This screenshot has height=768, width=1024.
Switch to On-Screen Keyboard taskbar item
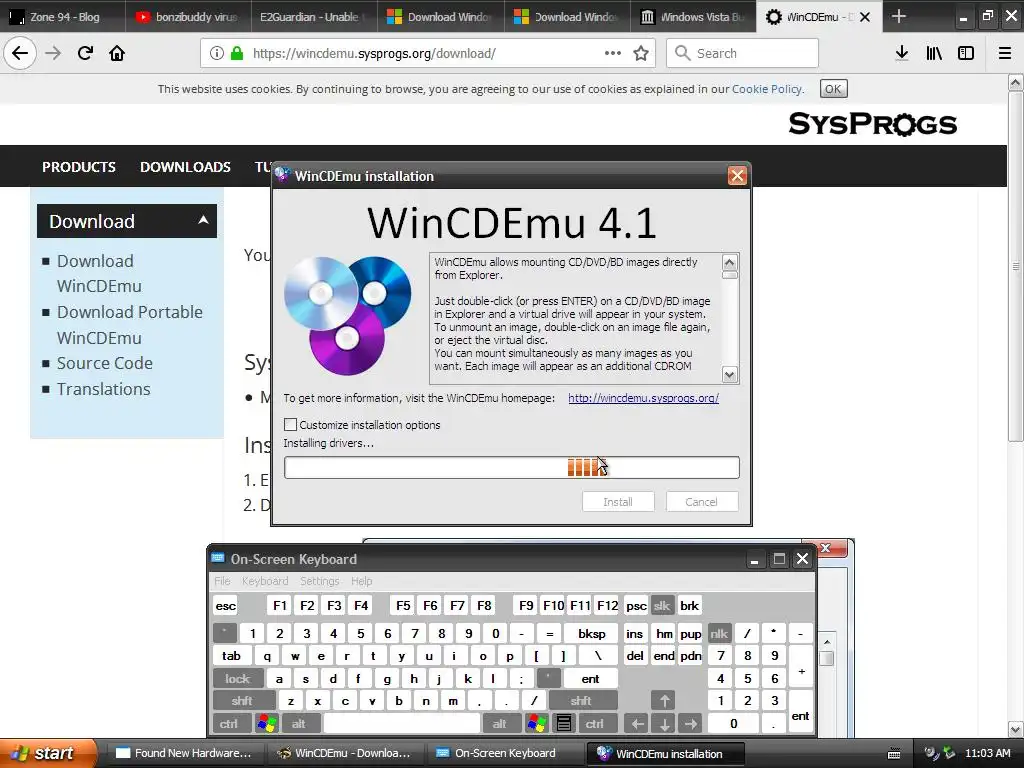click(505, 753)
